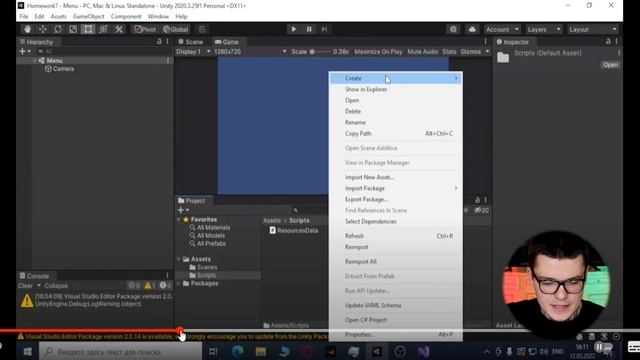Select the Scenes folder
The height and width of the screenshot is (360, 640).
203,267
